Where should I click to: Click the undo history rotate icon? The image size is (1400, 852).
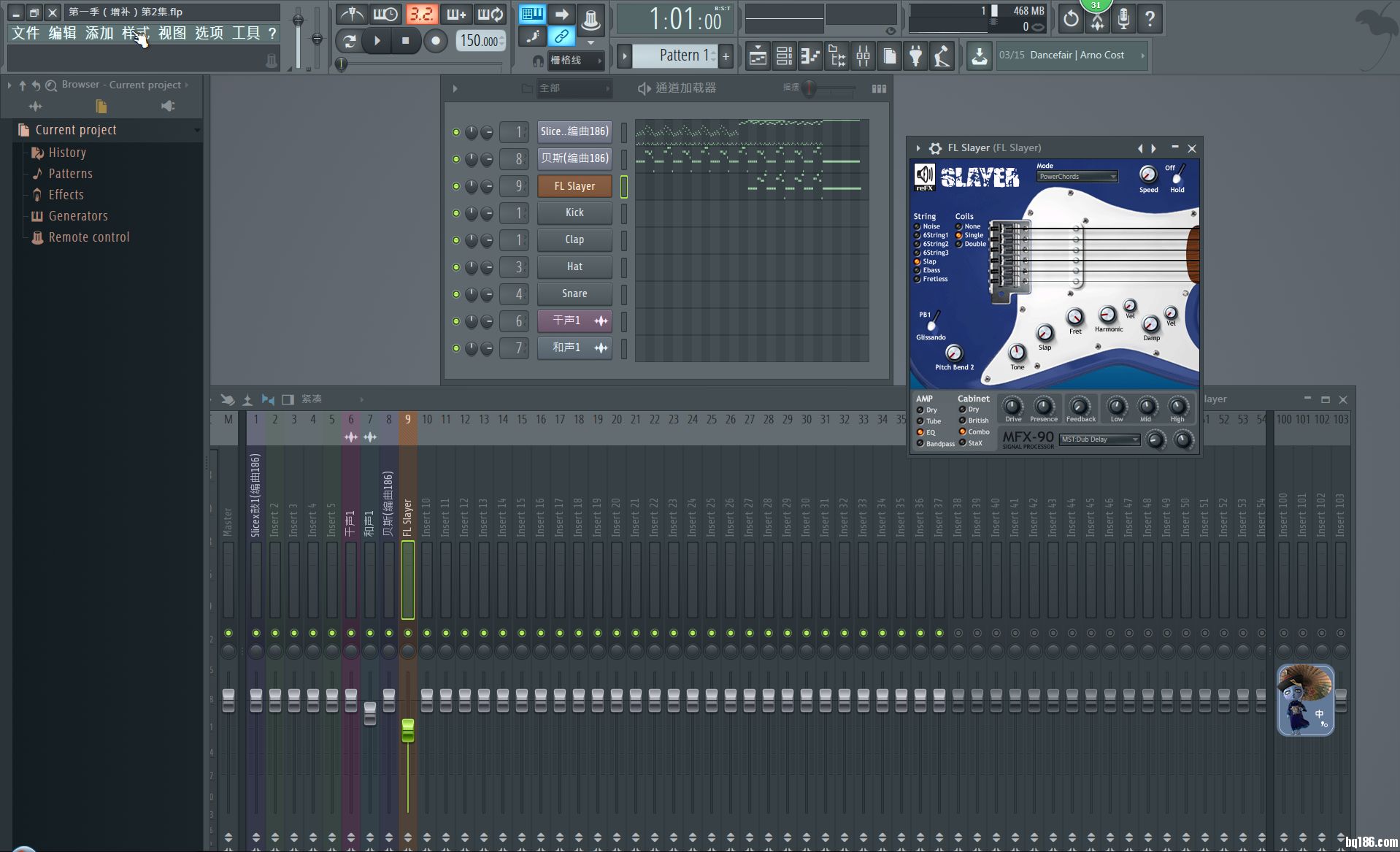1070,19
